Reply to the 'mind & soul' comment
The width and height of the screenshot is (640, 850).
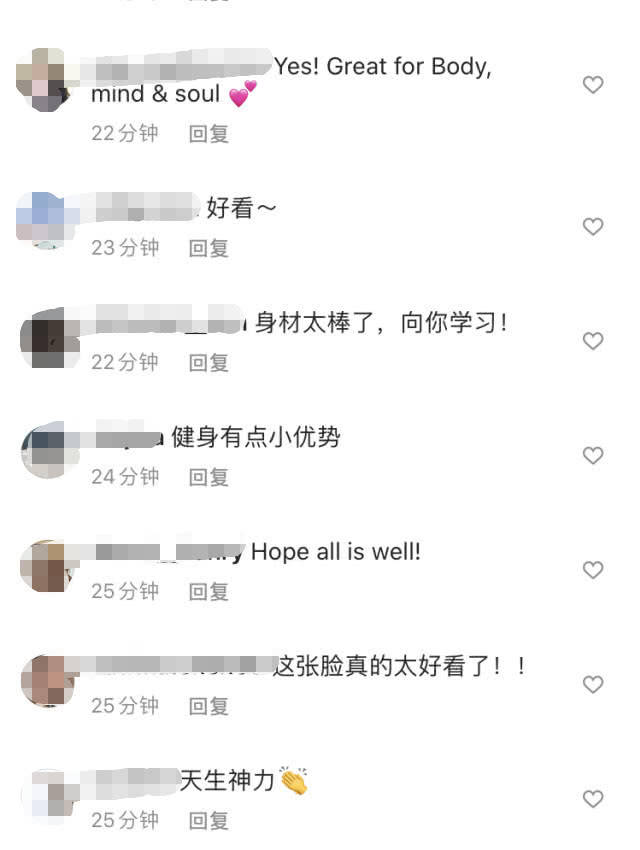pos(209,134)
